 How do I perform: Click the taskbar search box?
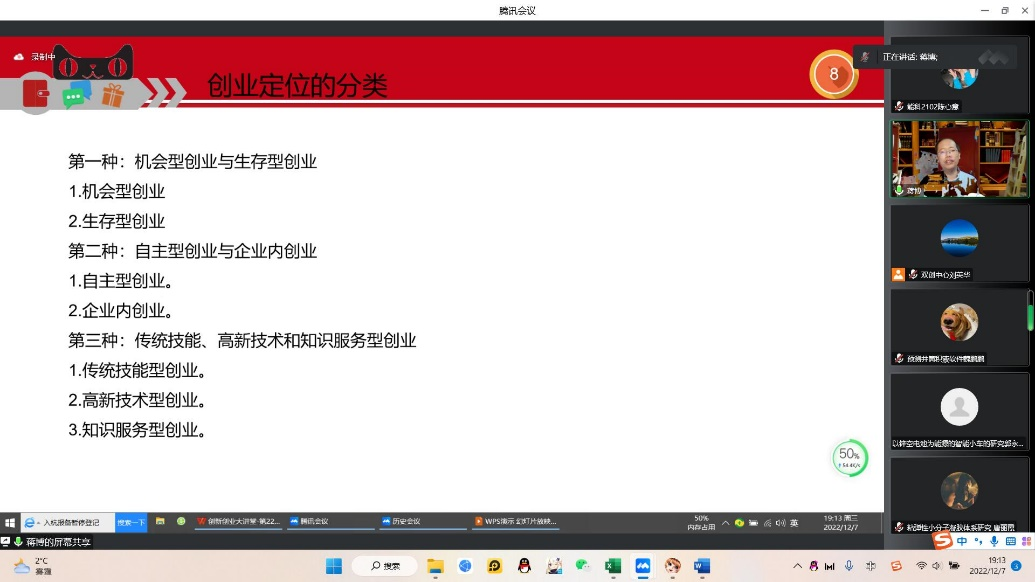[386, 566]
